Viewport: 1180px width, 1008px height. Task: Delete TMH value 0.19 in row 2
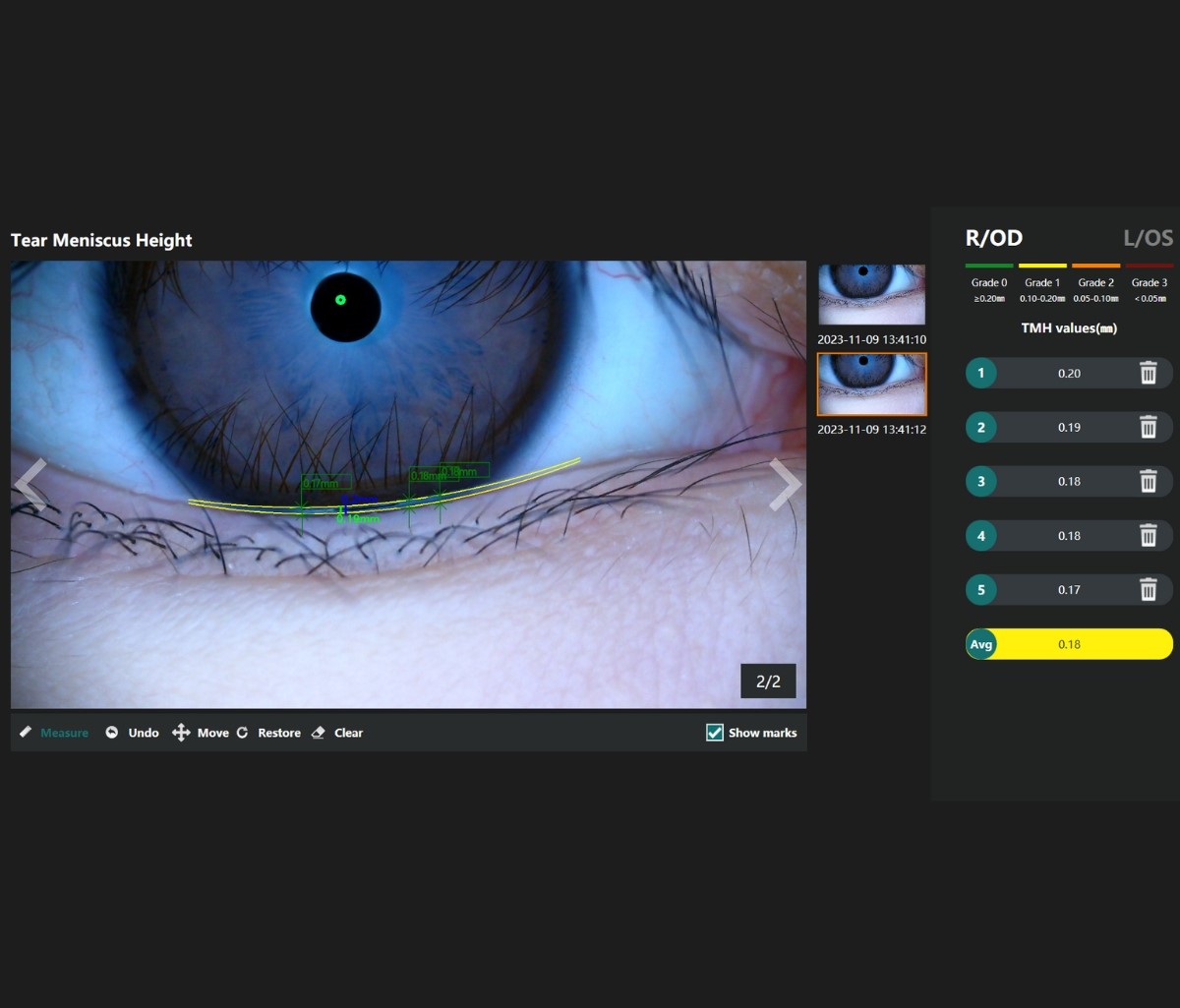(1148, 428)
